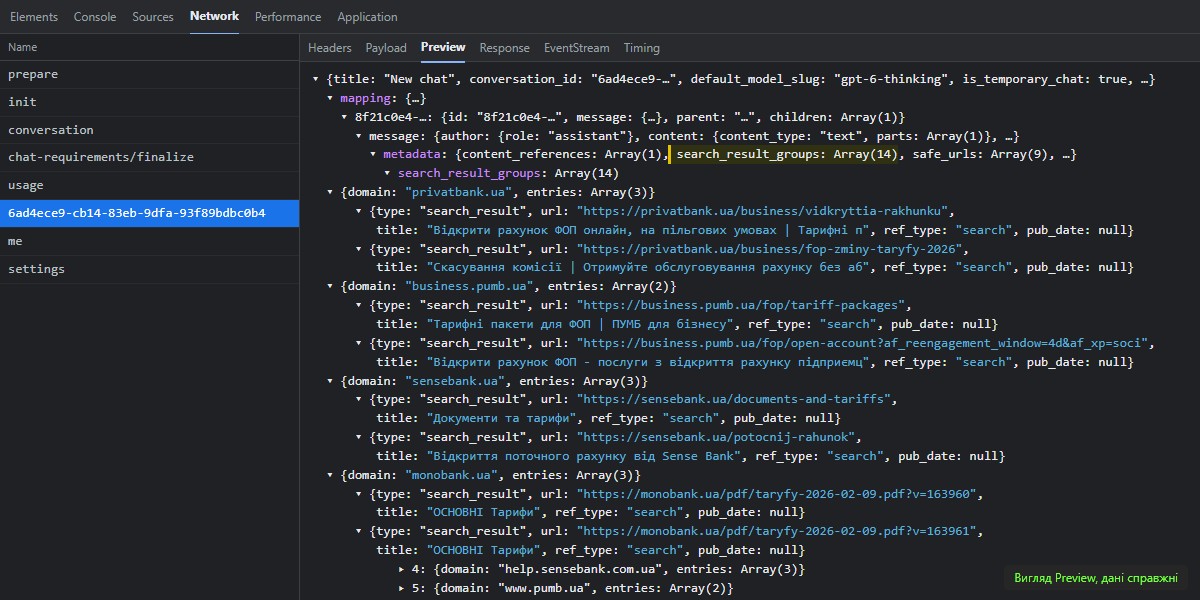The image size is (1200, 600).
Task: Click the title value "Документи та тарифи"
Action: click(x=501, y=418)
